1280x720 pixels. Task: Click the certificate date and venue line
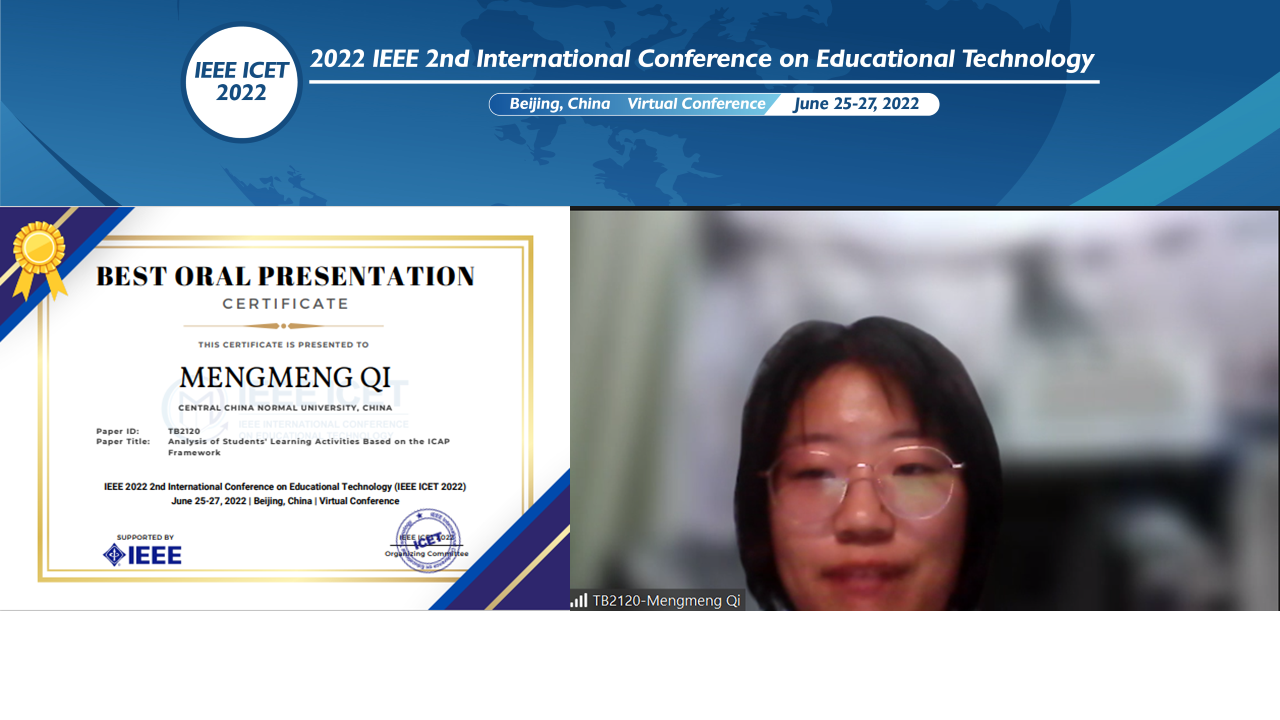pyautogui.click(x=285, y=501)
